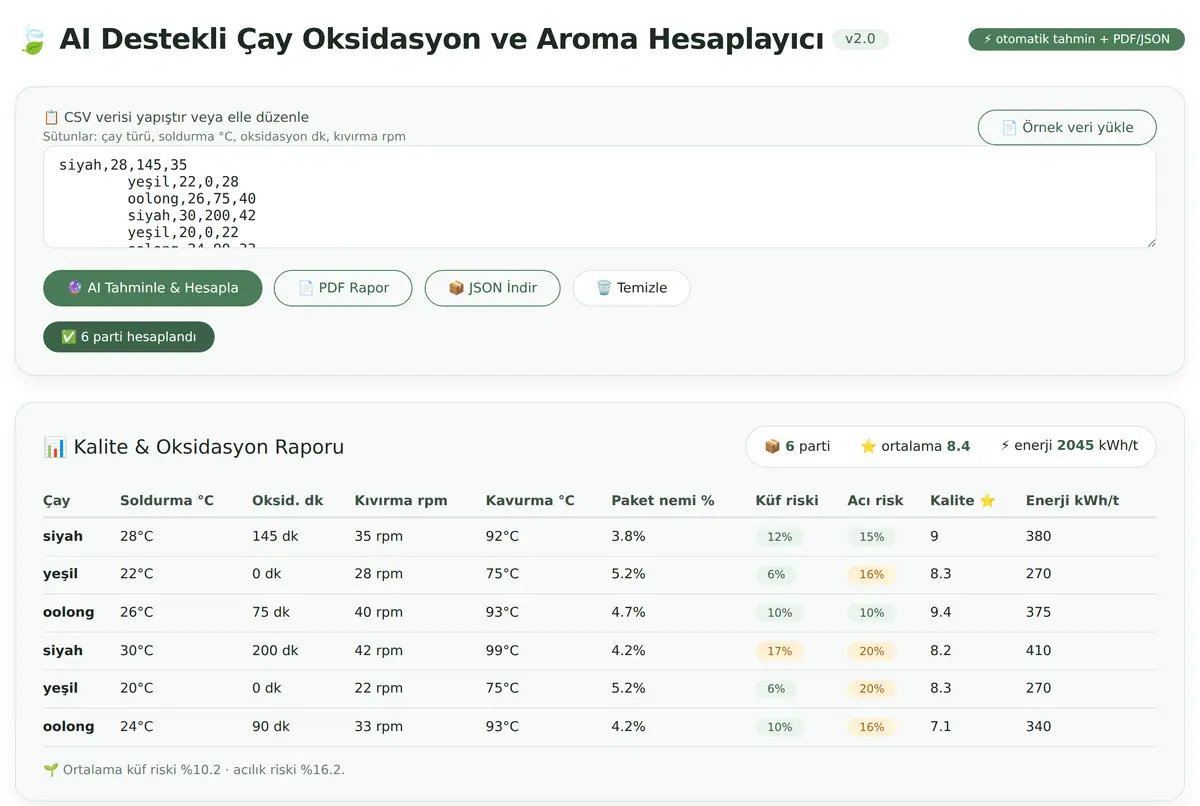Click the 90 dk oxidation cell
The image size is (1200, 806).
(271, 726)
